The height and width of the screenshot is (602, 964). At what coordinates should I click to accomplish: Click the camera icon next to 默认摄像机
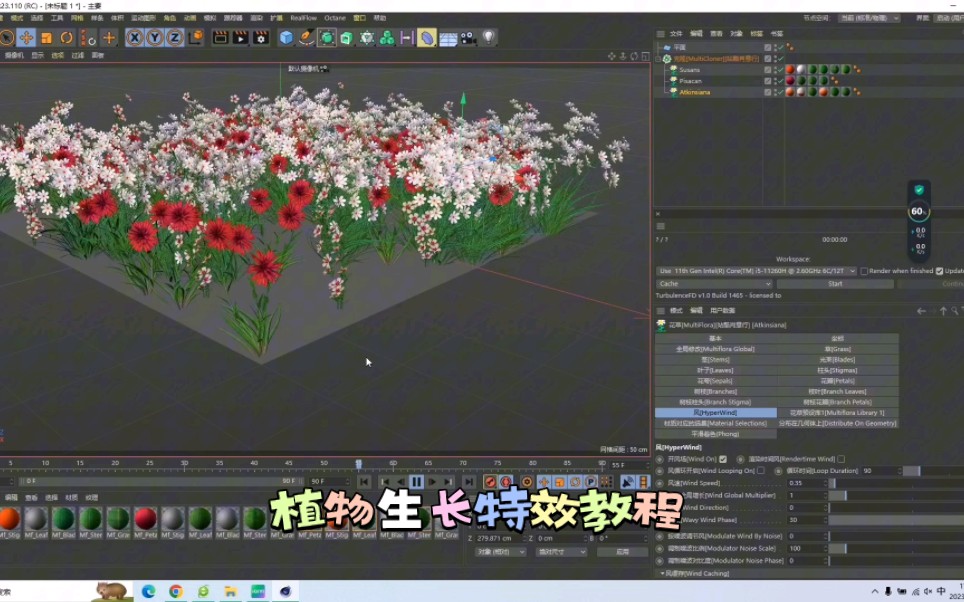coord(324,68)
